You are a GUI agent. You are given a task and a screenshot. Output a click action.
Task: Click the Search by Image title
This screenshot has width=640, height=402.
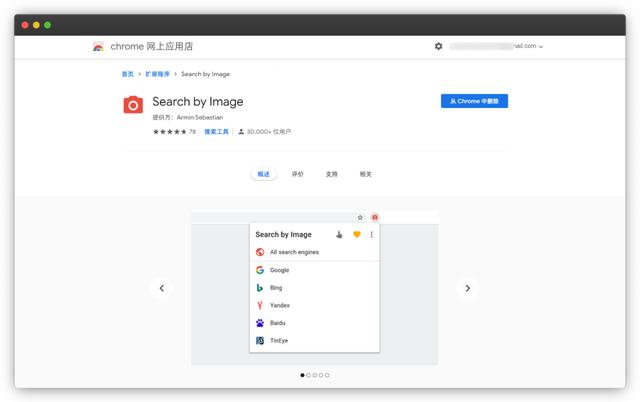click(x=198, y=102)
